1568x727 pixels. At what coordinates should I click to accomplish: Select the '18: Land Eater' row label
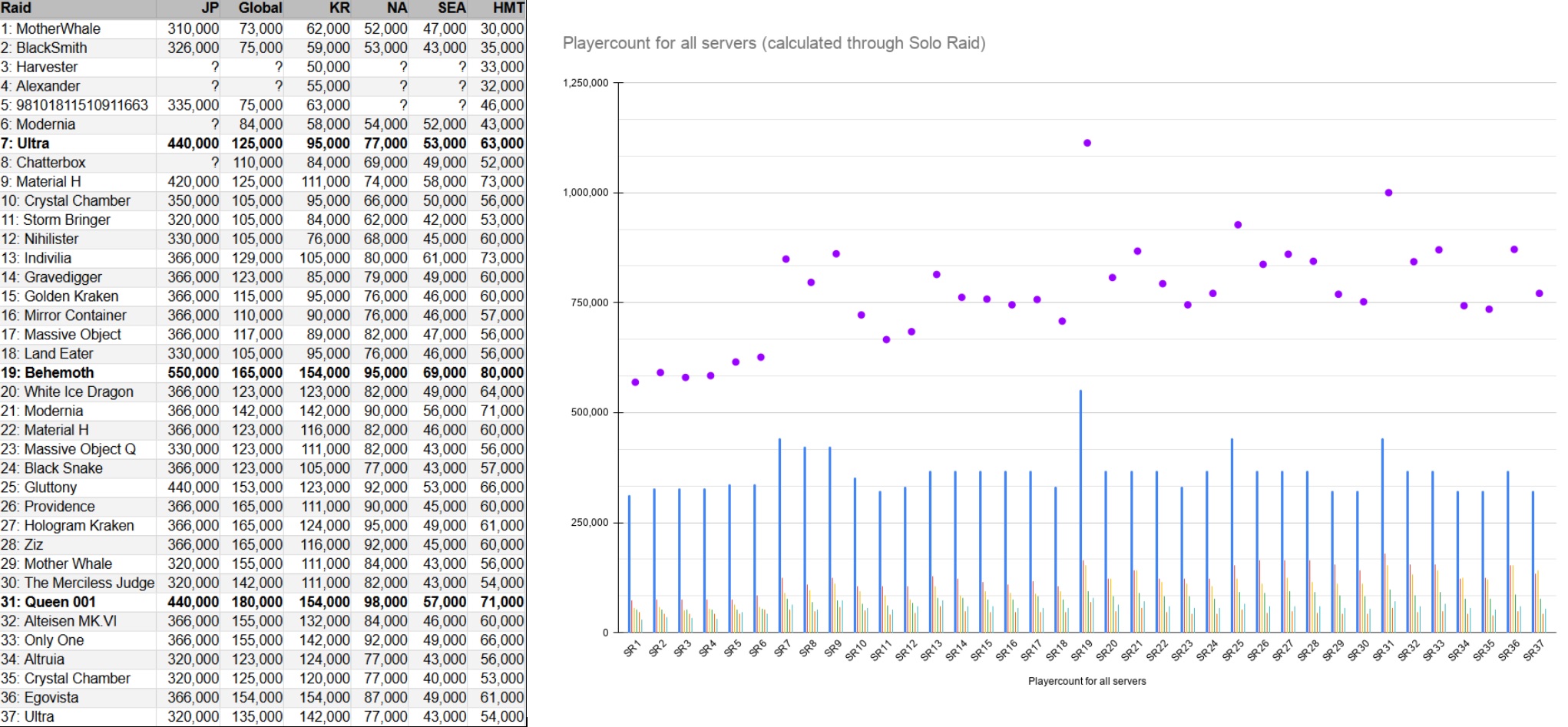48,354
